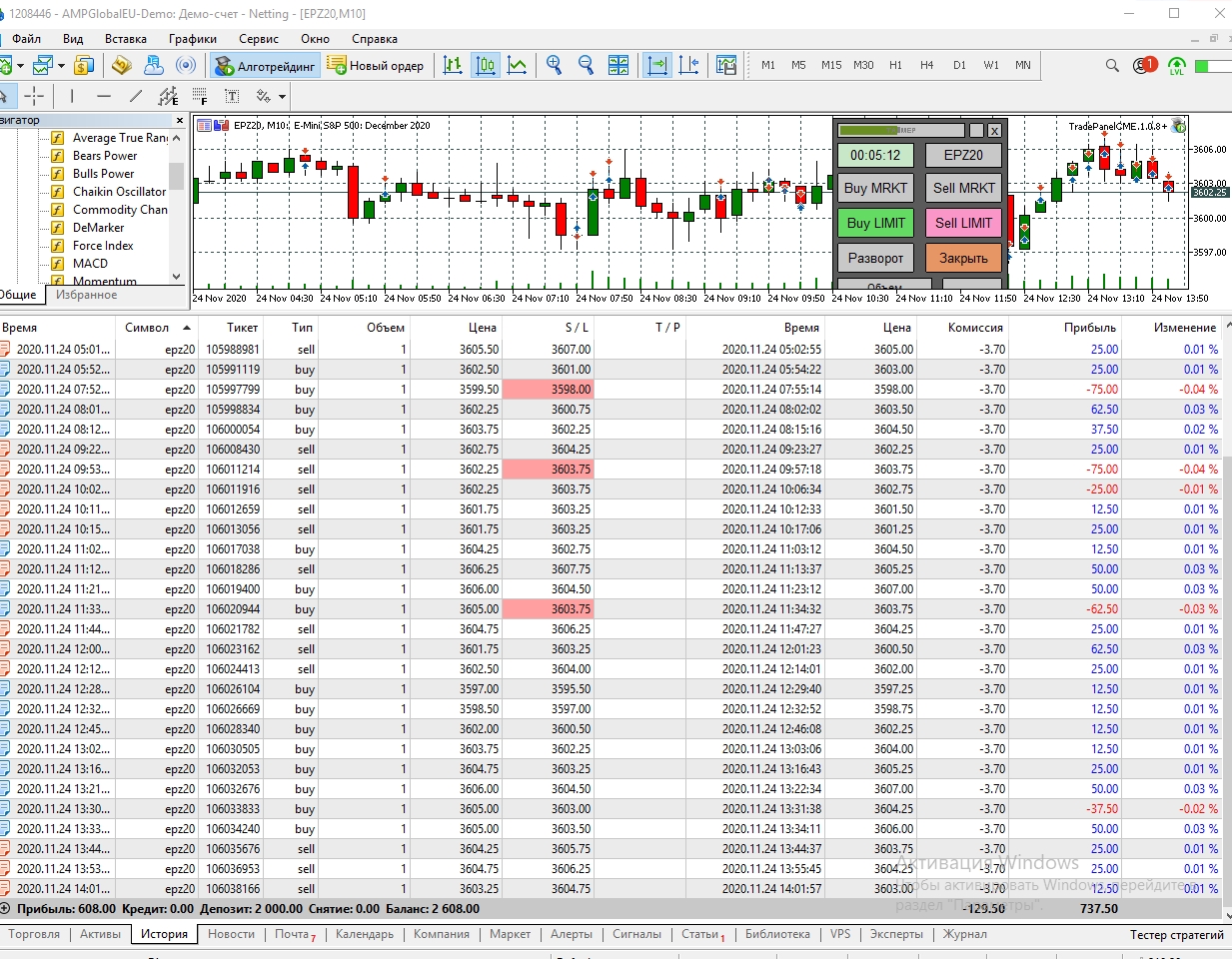Image resolution: width=1232 pixels, height=959 pixels.
Task: Switch timeframe to M15
Action: 831,65
